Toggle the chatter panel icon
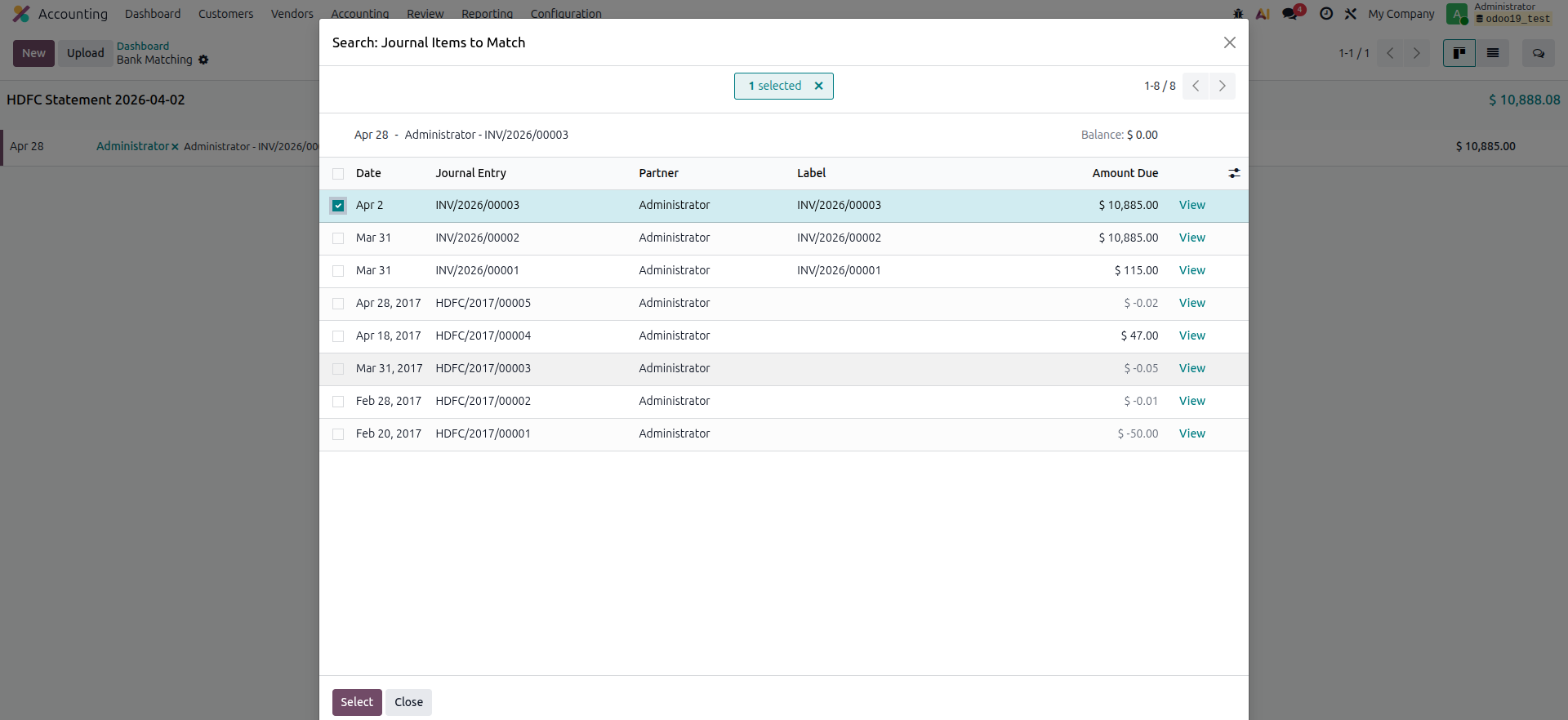 (x=1539, y=53)
